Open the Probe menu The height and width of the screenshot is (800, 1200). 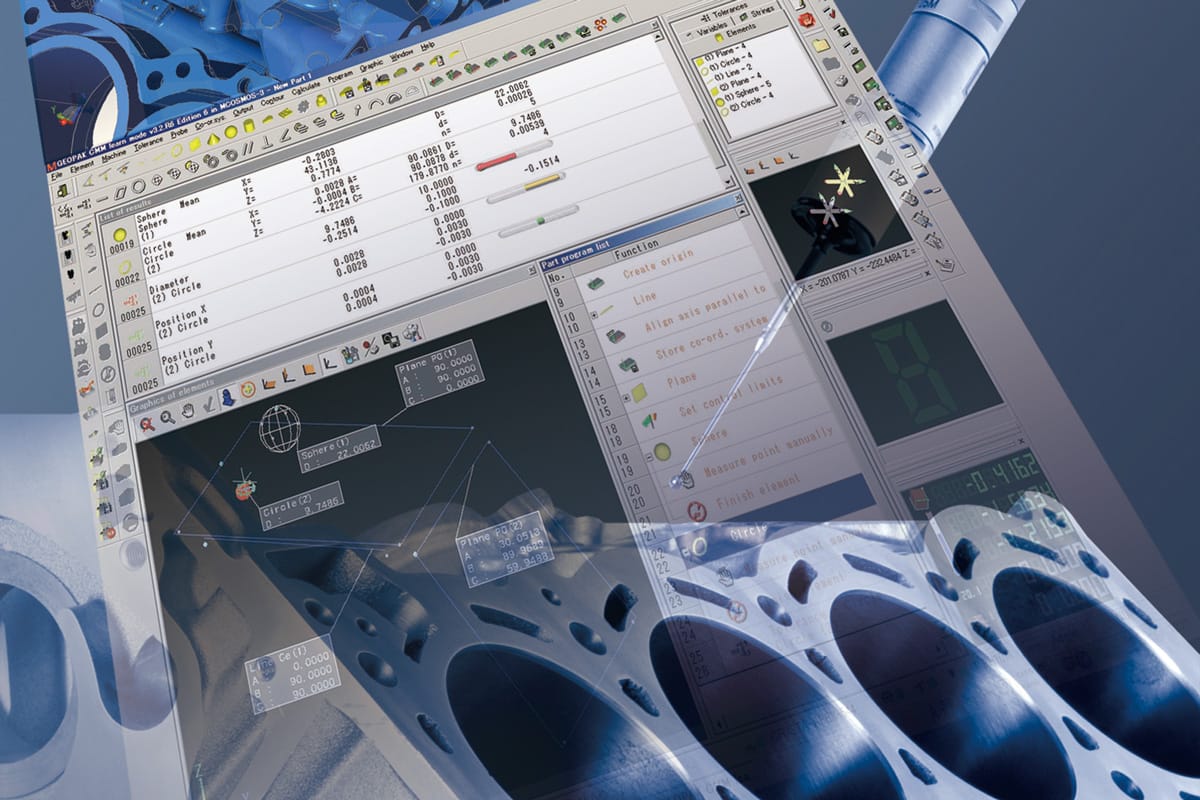coord(178,132)
